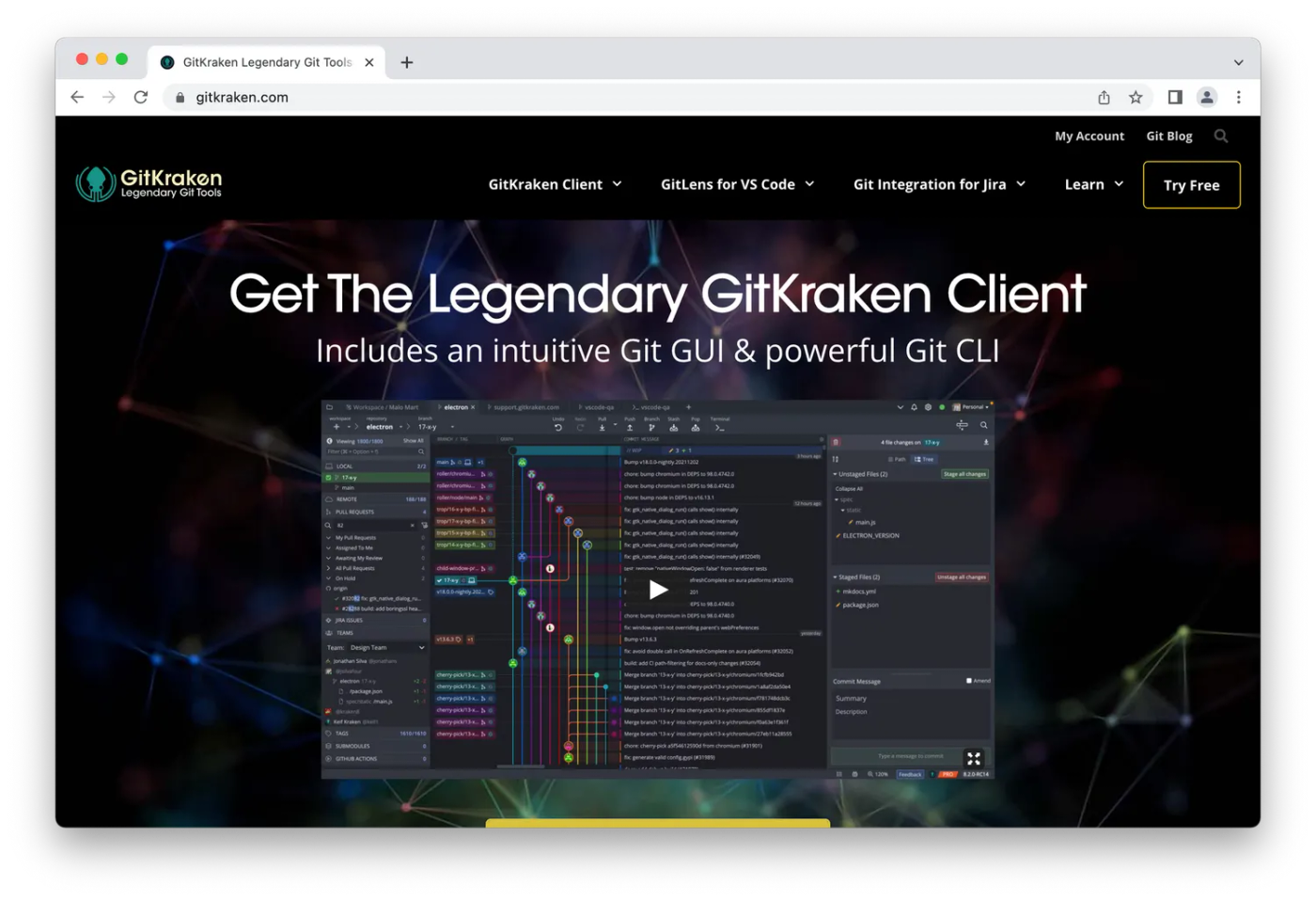
Task: Switch the file view to Path mode
Action: click(899, 459)
